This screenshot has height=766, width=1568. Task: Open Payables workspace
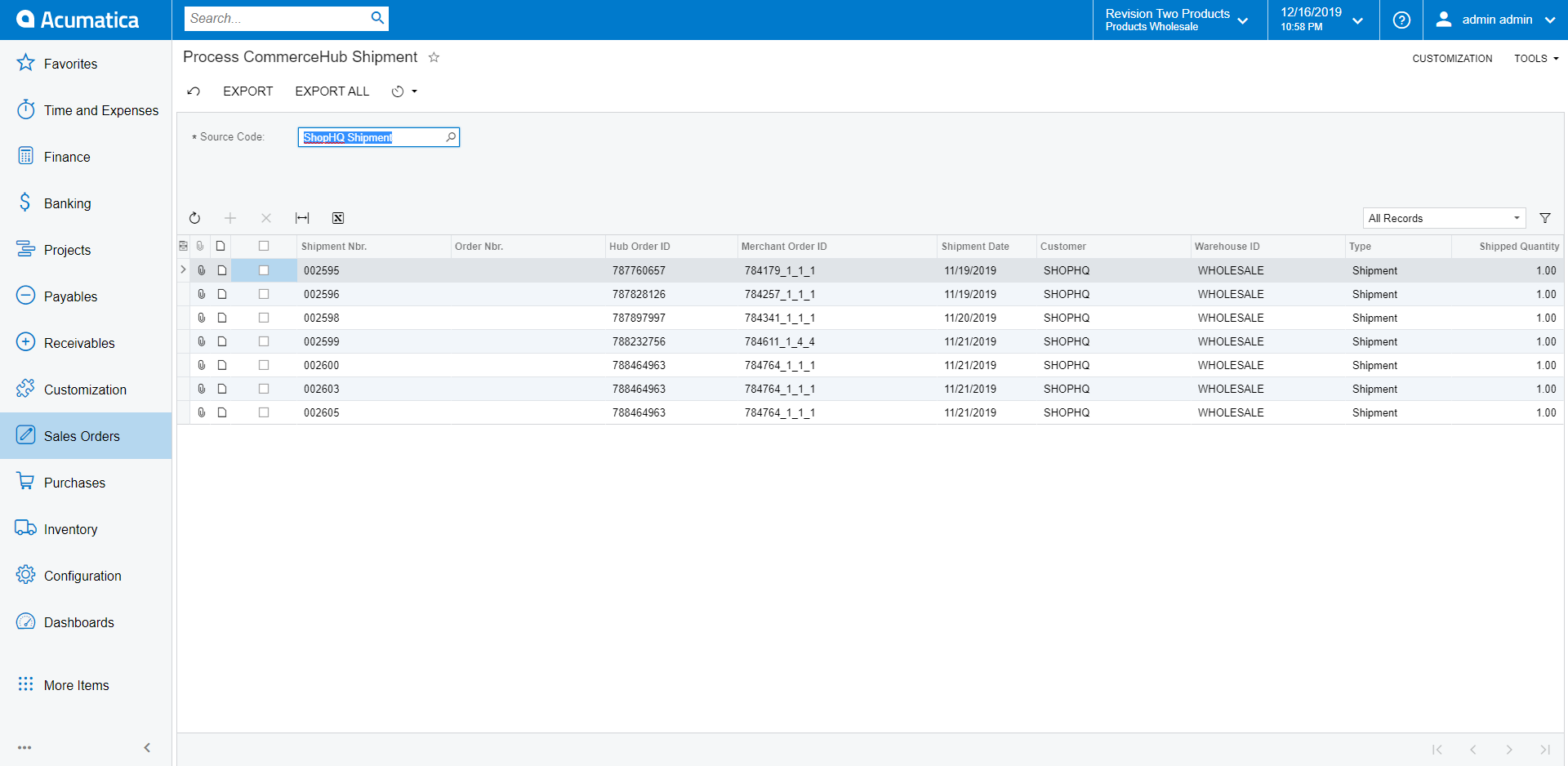click(x=86, y=296)
